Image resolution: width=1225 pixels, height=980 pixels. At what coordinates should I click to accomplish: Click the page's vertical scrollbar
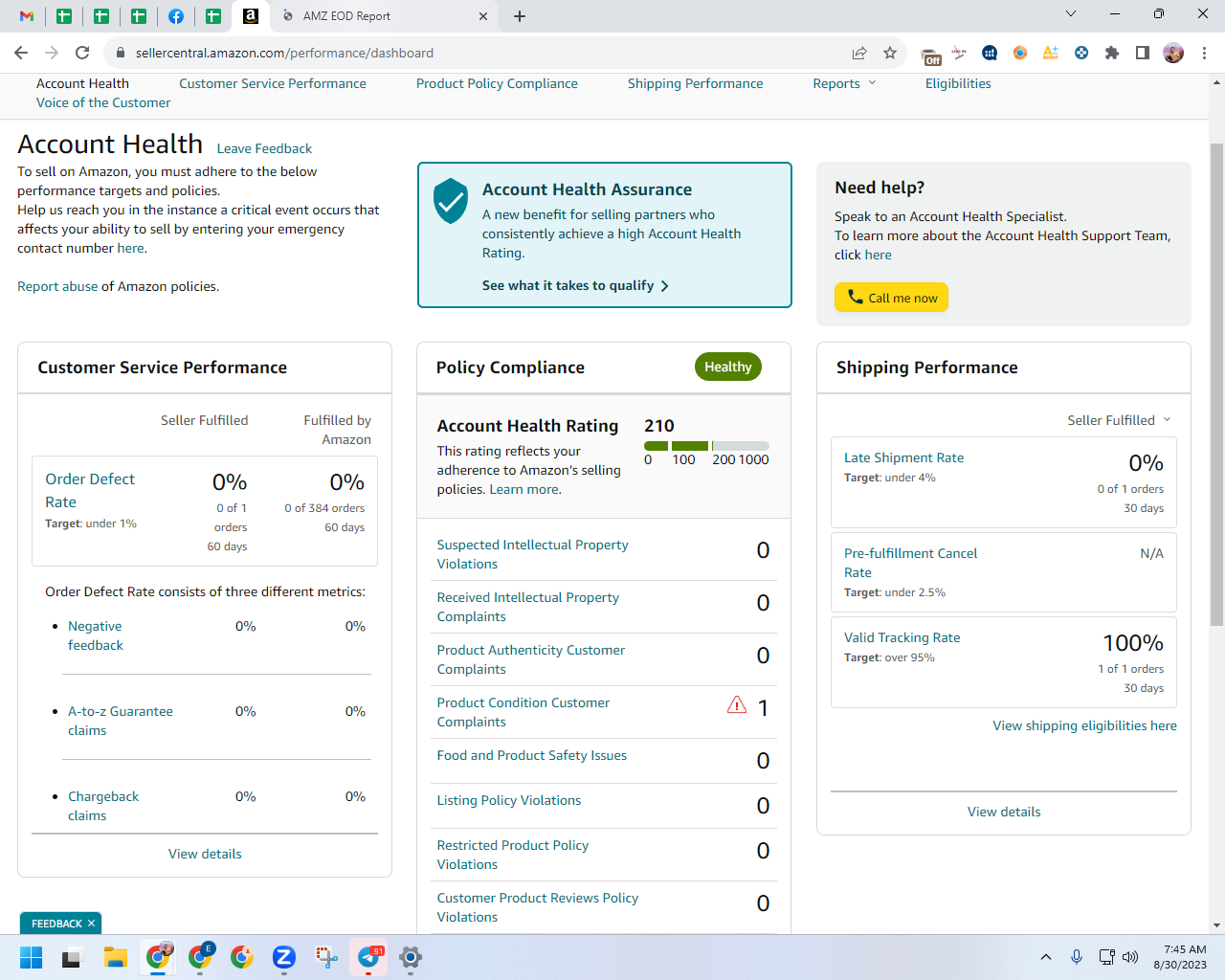point(1216,383)
